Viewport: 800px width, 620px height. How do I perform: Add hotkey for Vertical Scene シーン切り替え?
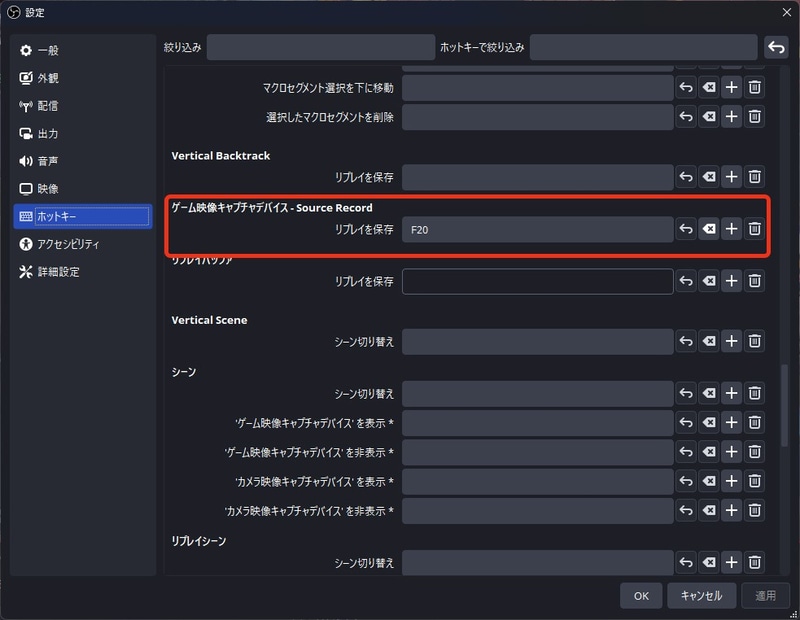click(732, 341)
